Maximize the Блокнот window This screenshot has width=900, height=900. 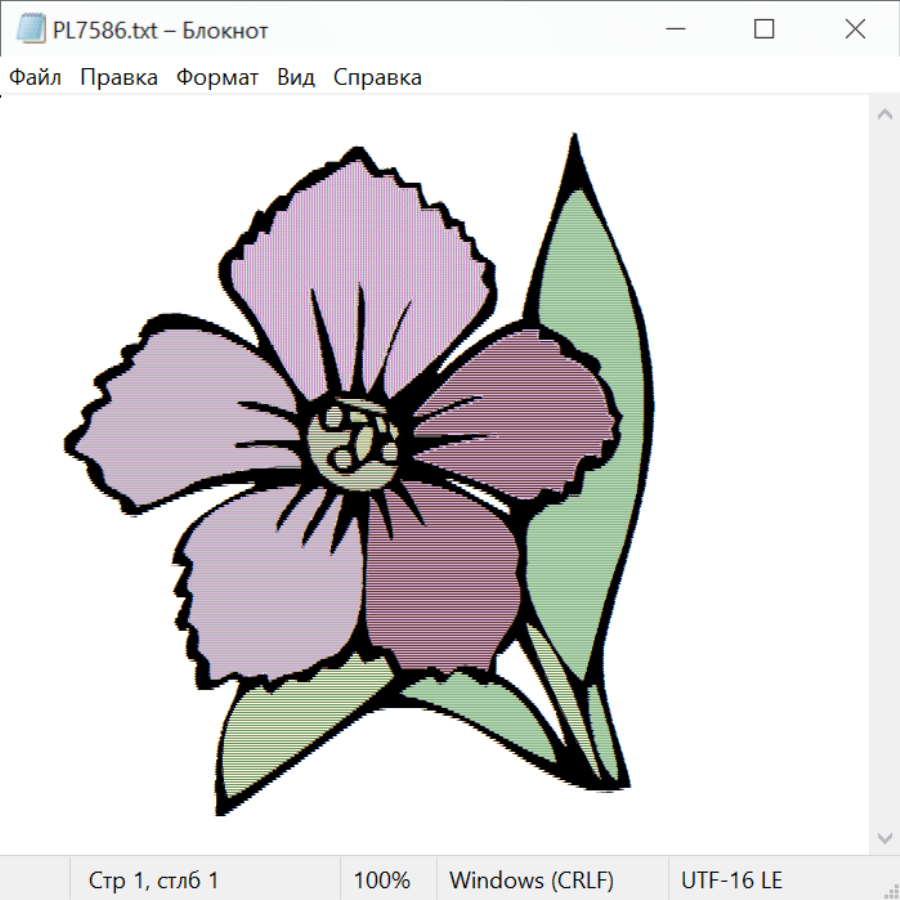click(x=764, y=30)
